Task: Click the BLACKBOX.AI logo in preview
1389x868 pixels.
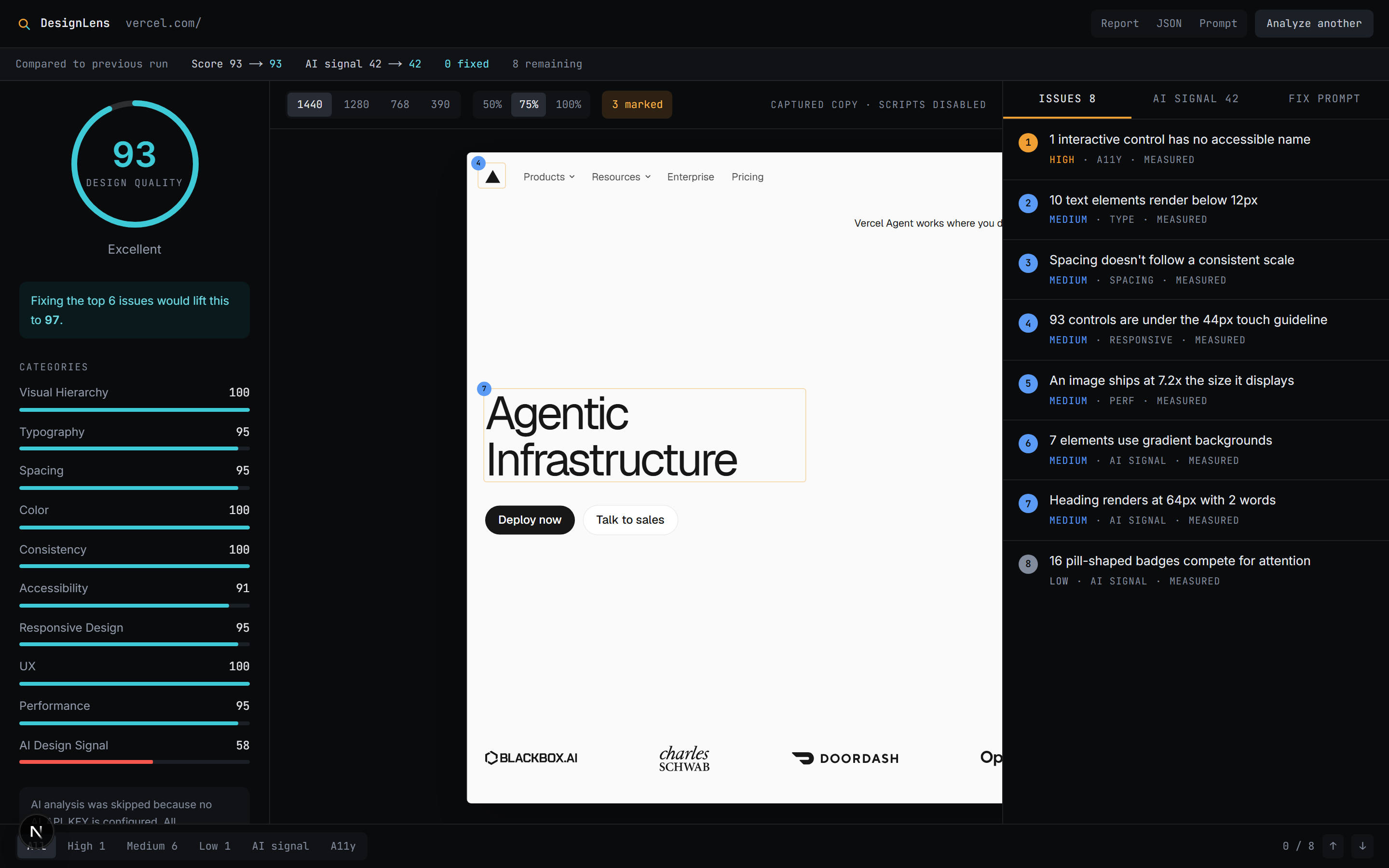Action: click(531, 758)
